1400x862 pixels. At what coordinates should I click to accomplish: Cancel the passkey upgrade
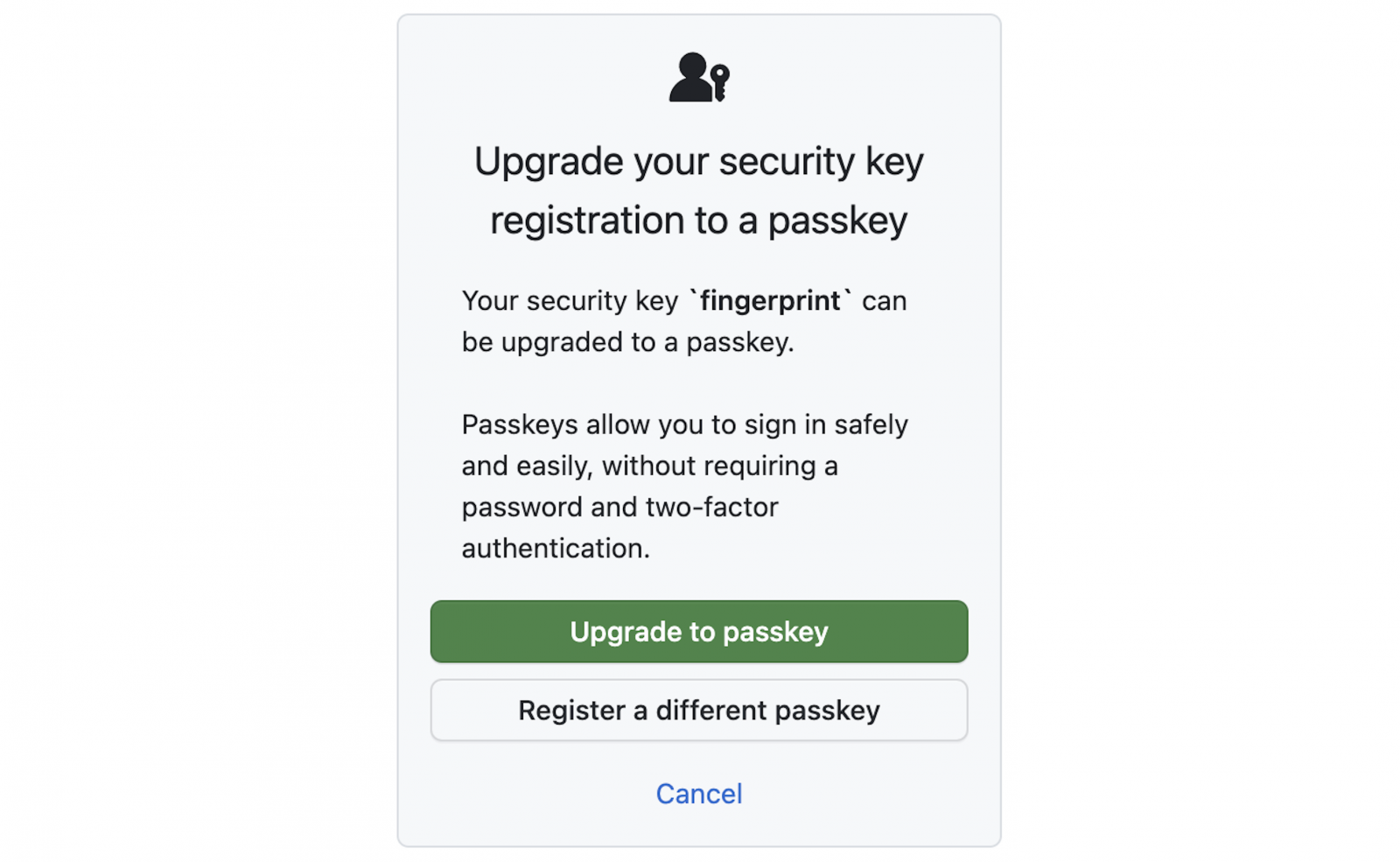[x=698, y=793]
